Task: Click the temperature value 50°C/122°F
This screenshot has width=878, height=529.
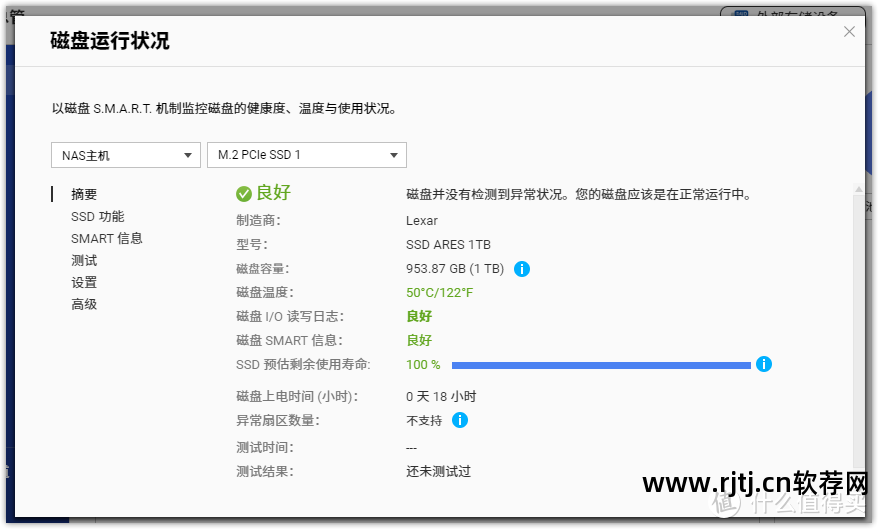Action: coord(440,293)
